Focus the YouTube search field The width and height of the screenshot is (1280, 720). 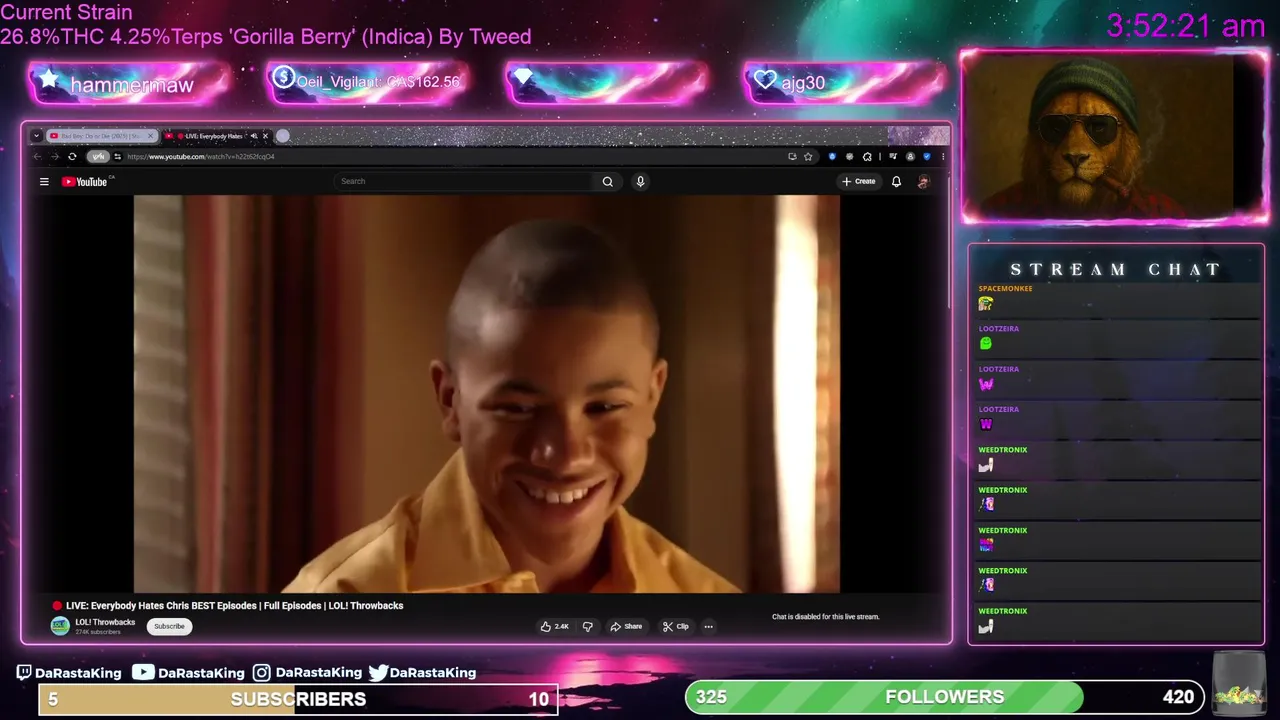(464, 181)
